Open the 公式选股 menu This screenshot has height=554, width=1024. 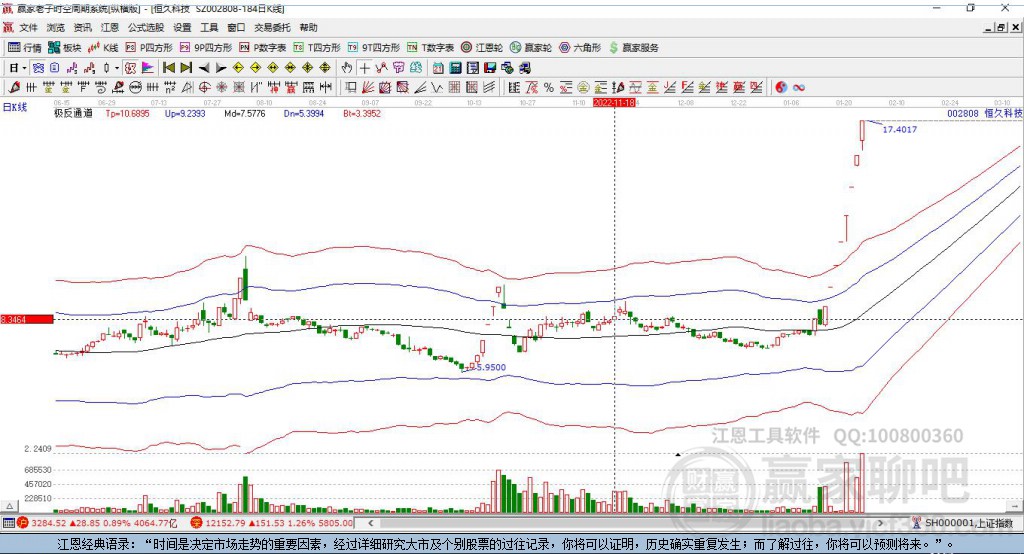tap(146, 27)
